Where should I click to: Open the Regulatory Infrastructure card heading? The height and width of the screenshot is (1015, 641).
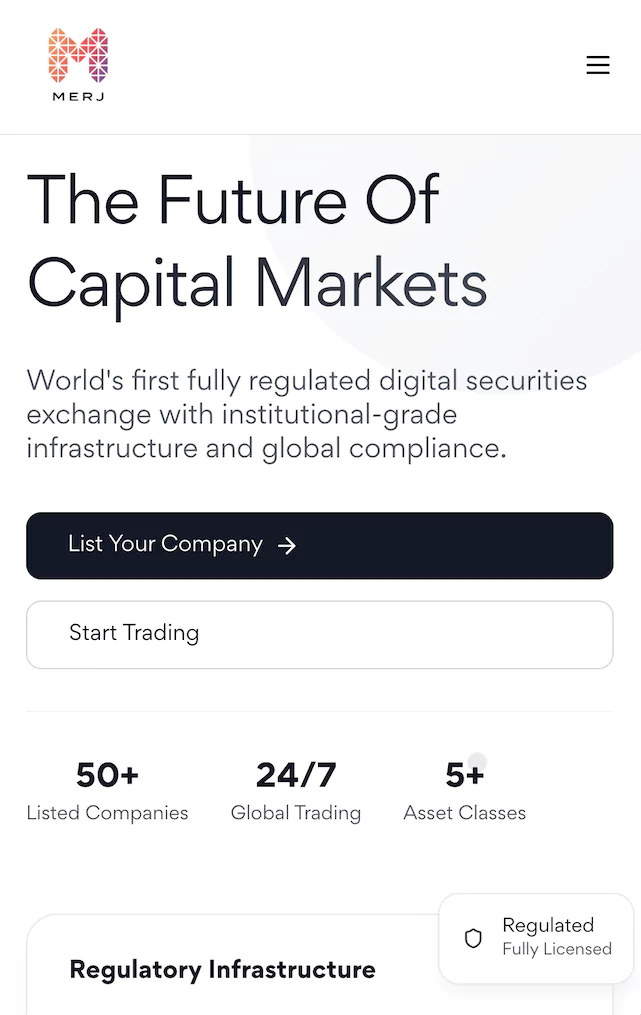(222, 969)
